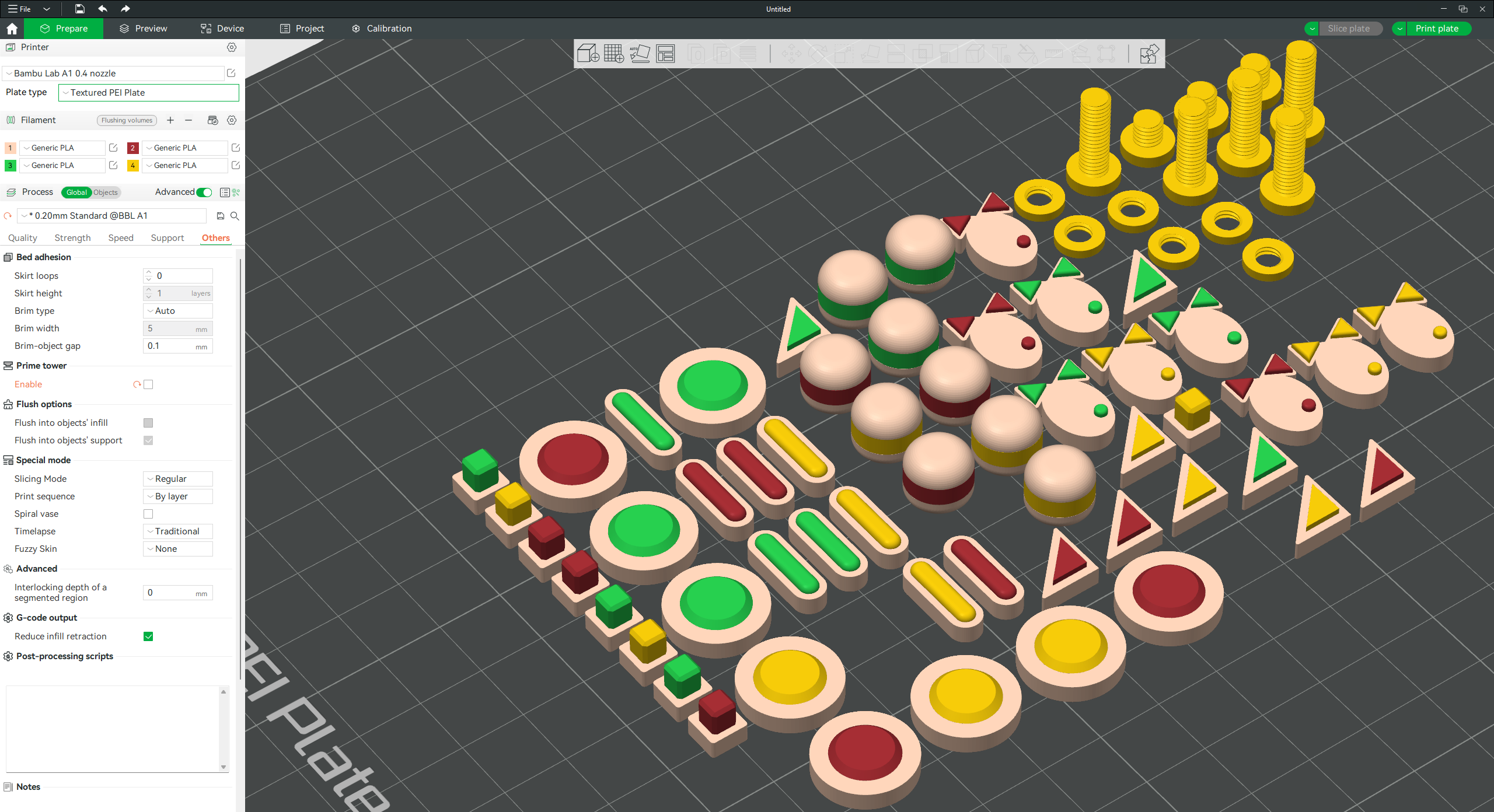Open the filament settings gear icon
1494x812 pixels.
coord(232,120)
